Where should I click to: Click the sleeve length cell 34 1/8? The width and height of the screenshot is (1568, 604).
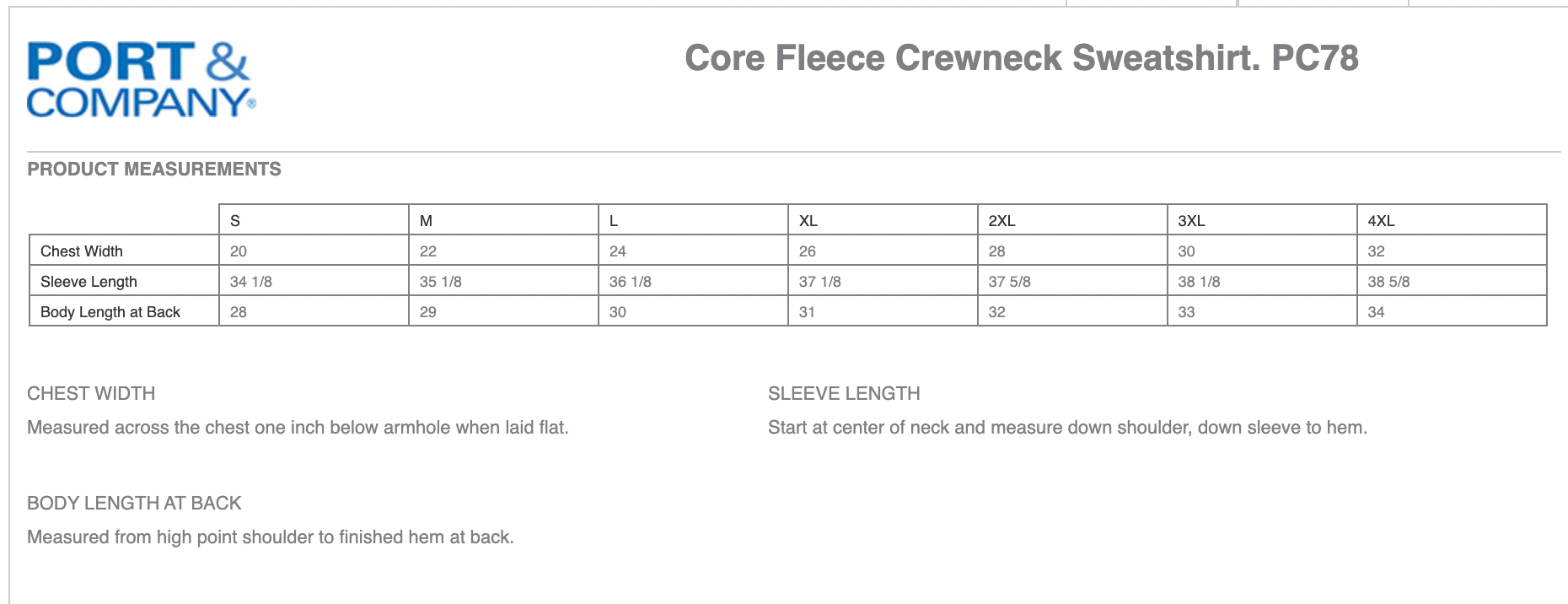point(251,282)
